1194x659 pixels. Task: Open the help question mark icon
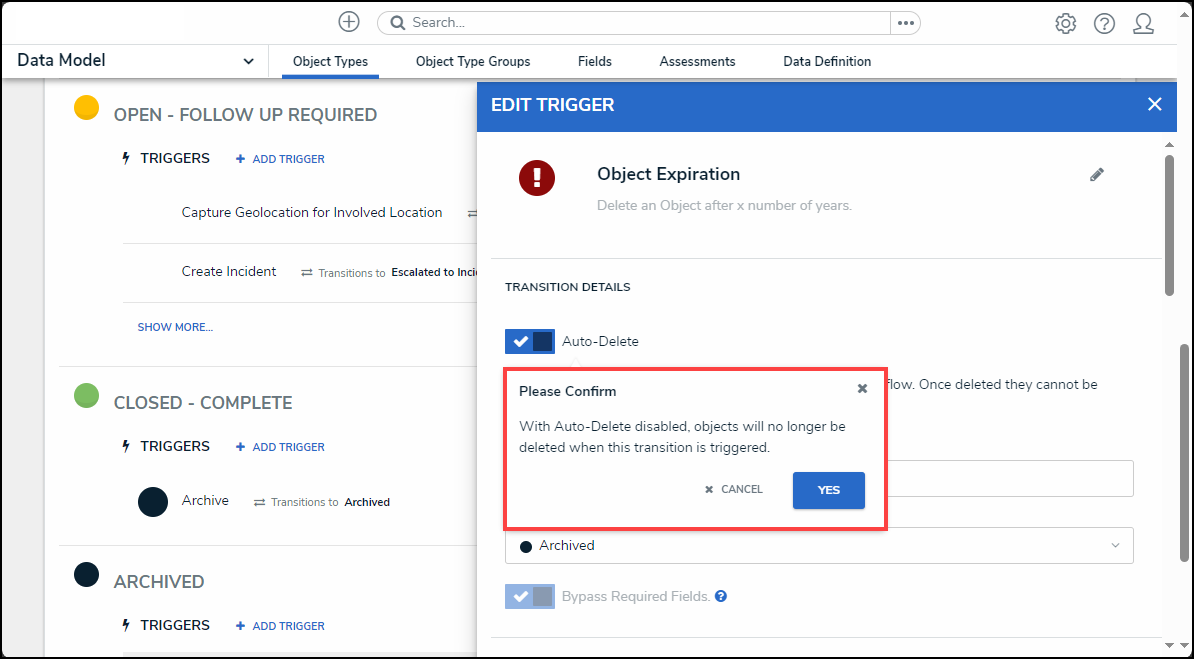pos(1104,23)
